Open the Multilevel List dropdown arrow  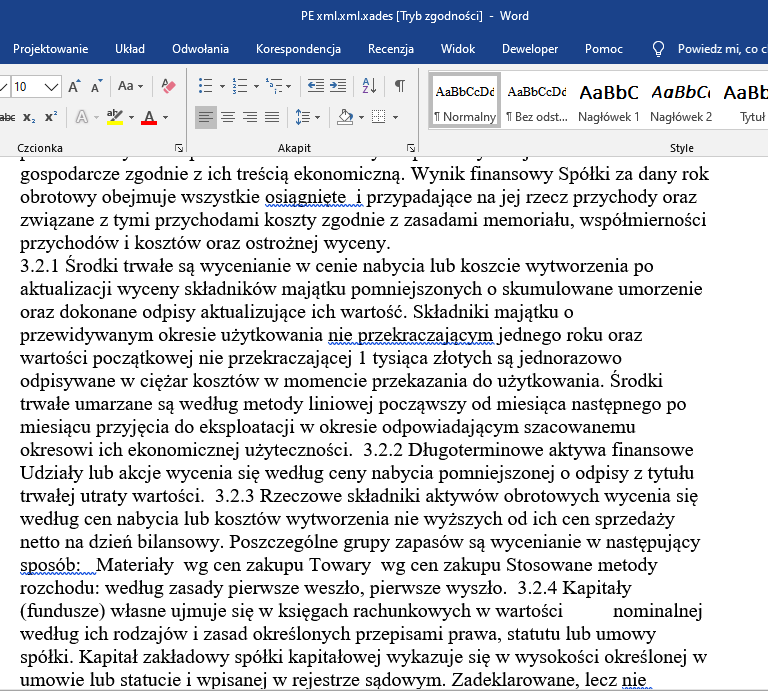[289, 87]
